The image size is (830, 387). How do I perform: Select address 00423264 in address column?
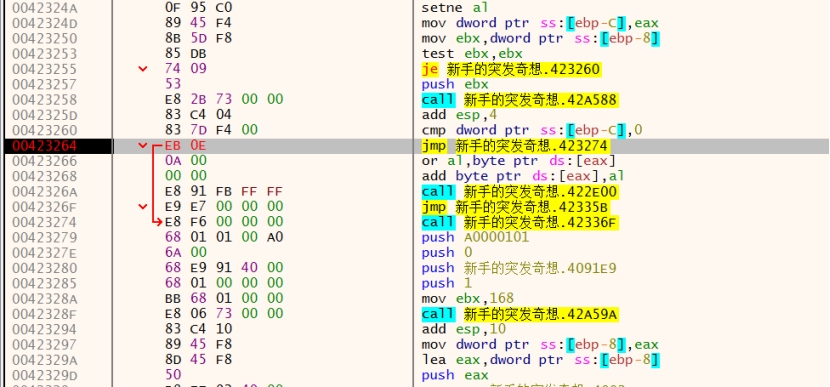[x=44, y=146]
